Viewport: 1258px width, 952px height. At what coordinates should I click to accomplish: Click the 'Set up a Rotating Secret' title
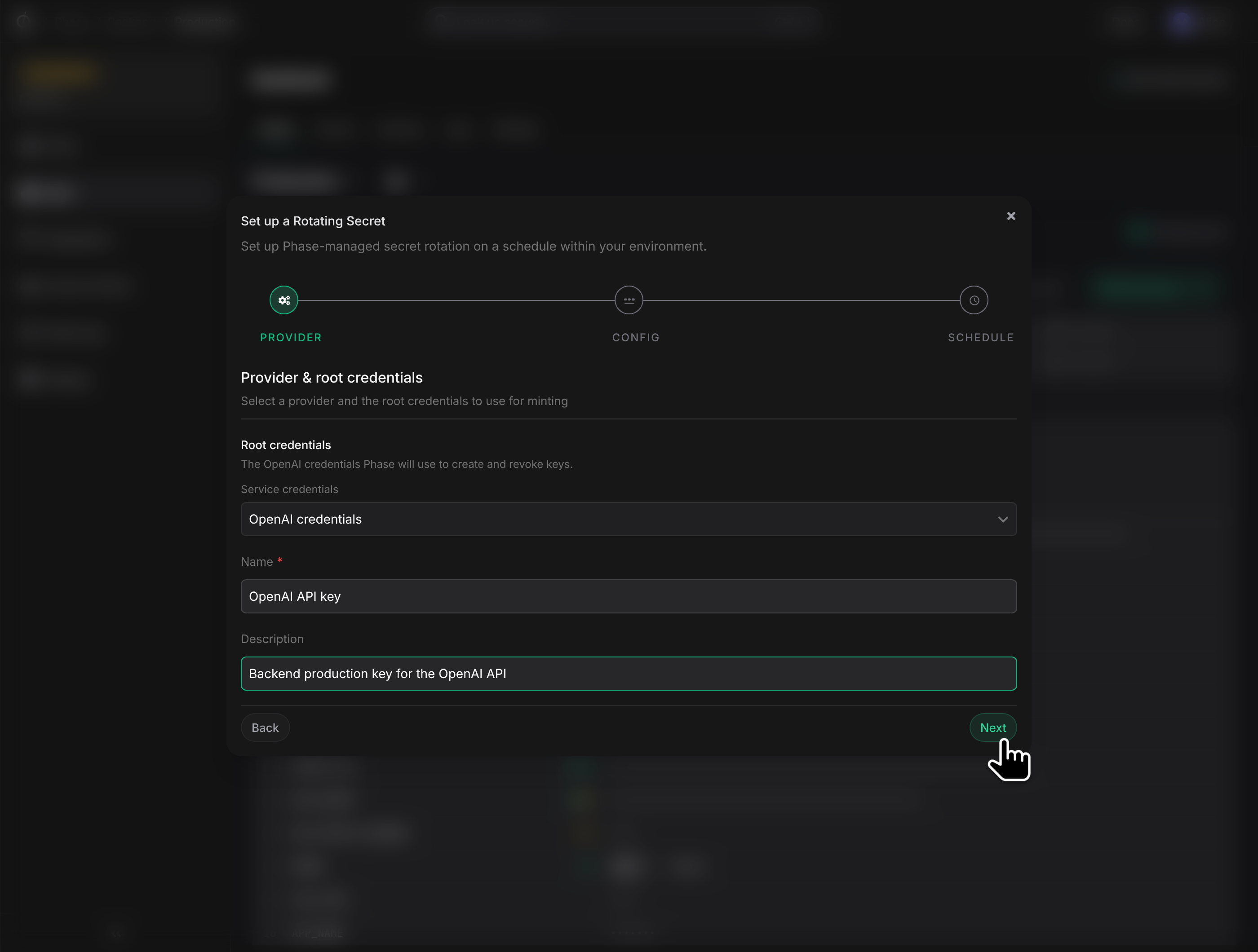pos(313,221)
